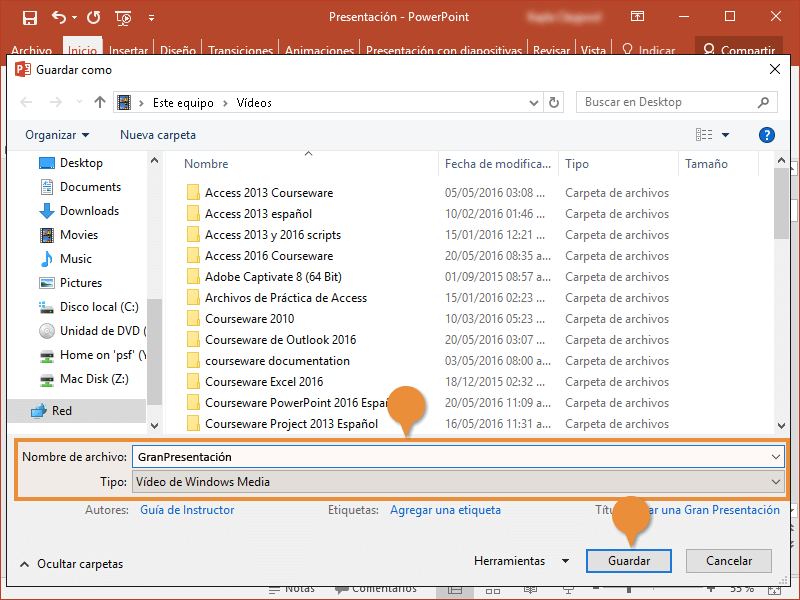Select Mac Disk (Z:) drive

[x=84, y=379]
